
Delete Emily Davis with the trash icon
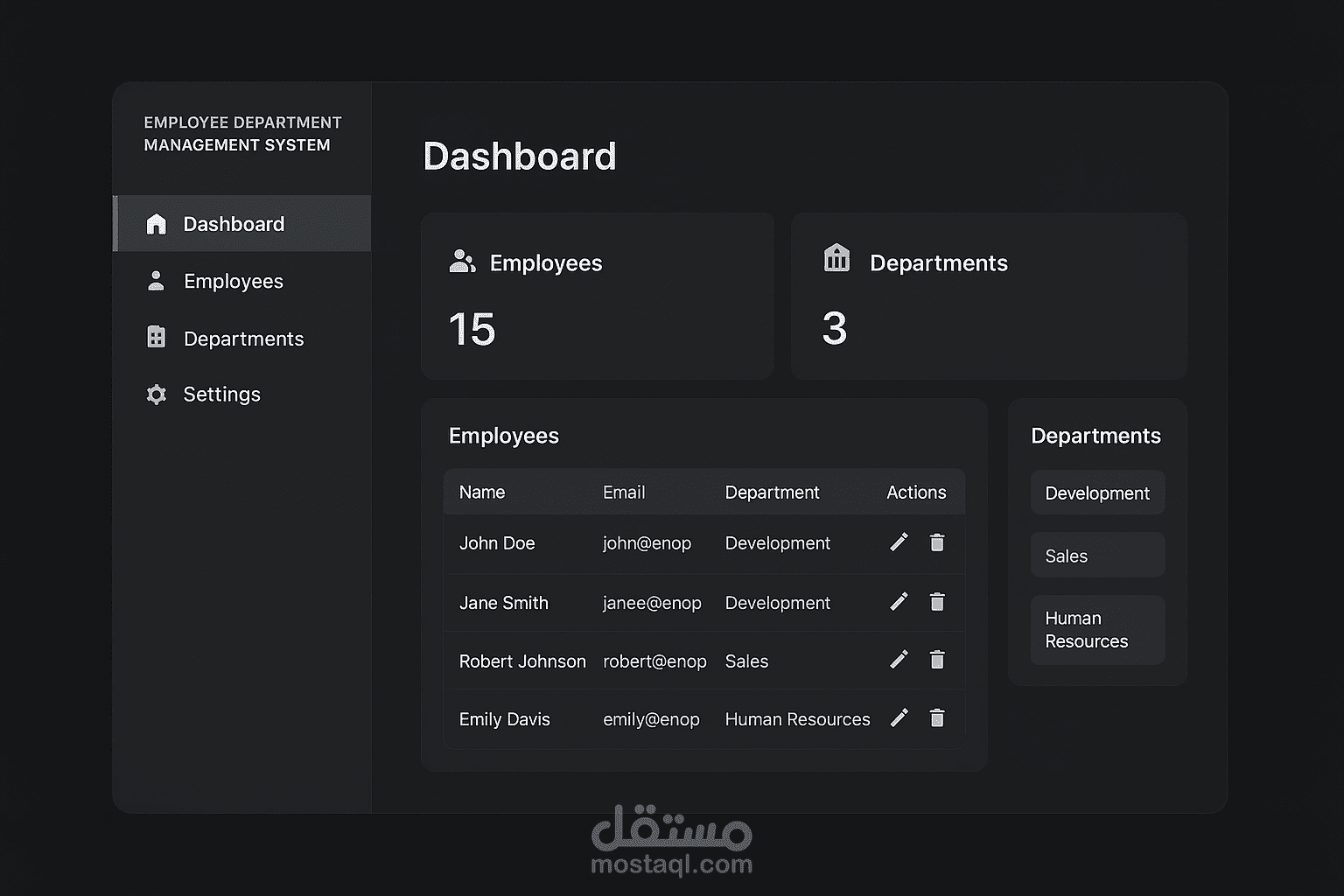point(937,717)
